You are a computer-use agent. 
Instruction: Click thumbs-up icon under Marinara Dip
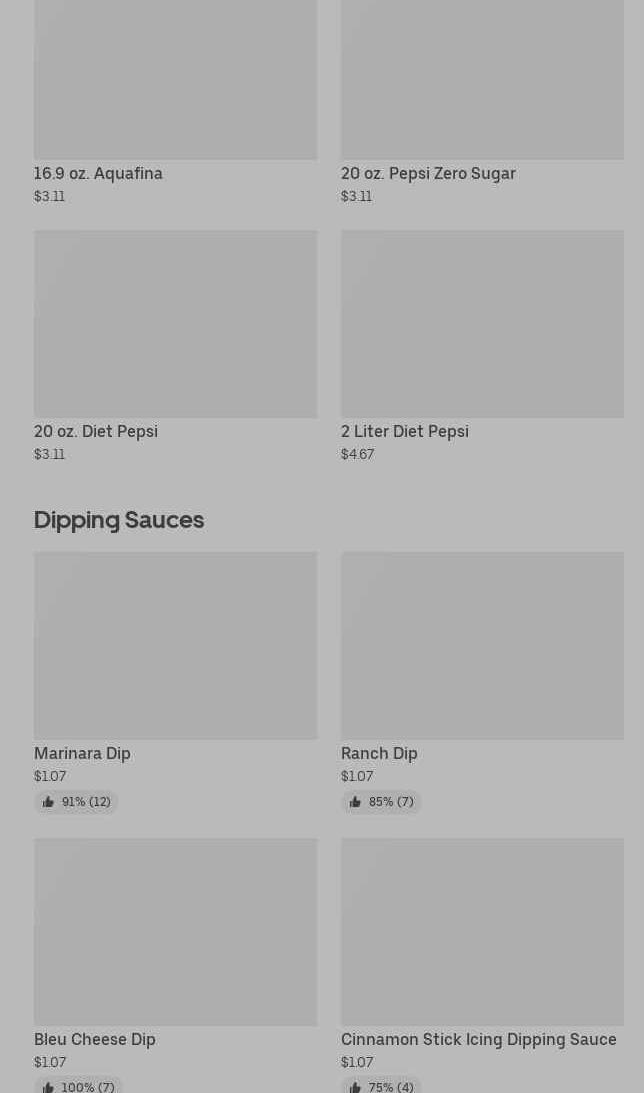tap(48, 802)
